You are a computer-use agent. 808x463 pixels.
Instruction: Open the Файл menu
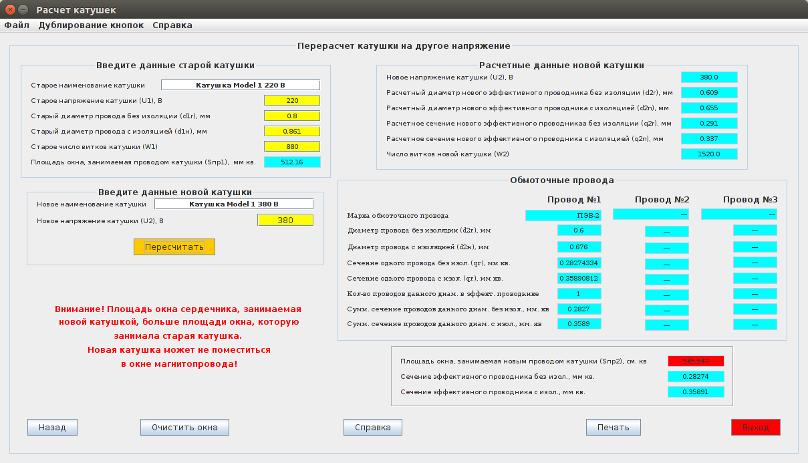tap(16, 23)
